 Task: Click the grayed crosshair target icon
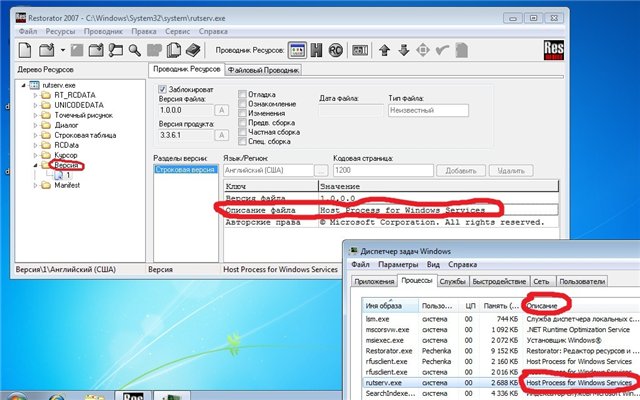[423, 50]
